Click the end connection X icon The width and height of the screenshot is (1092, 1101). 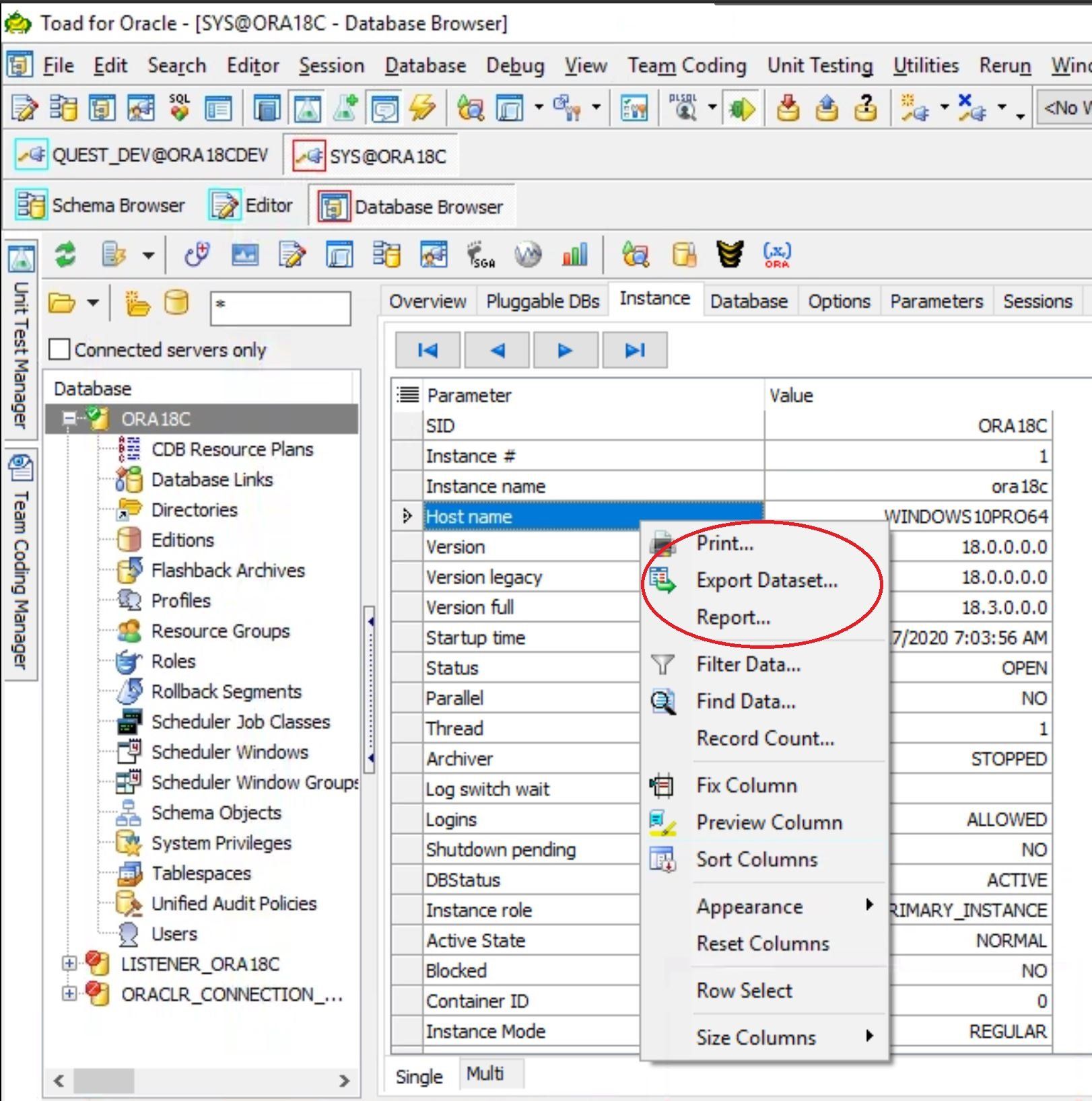tap(972, 108)
